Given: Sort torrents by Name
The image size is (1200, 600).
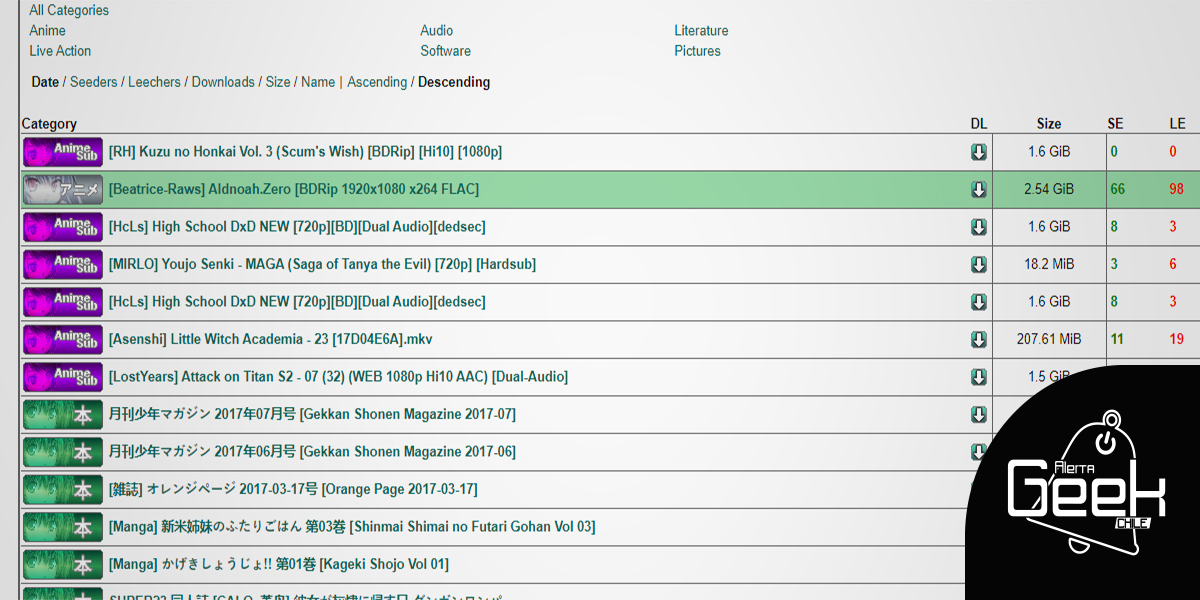Looking at the screenshot, I should (318, 82).
